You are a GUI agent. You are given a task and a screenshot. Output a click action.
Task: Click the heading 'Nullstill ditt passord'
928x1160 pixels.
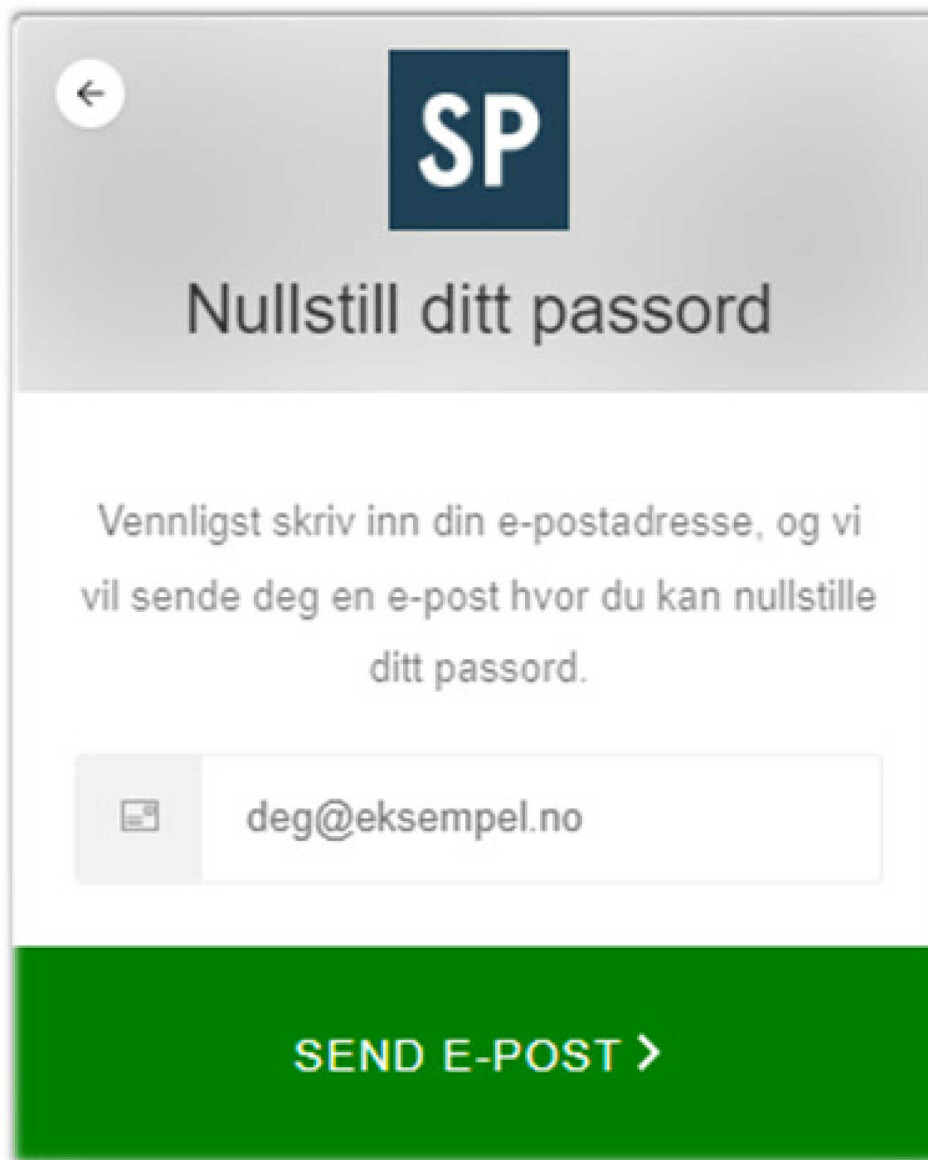478,310
